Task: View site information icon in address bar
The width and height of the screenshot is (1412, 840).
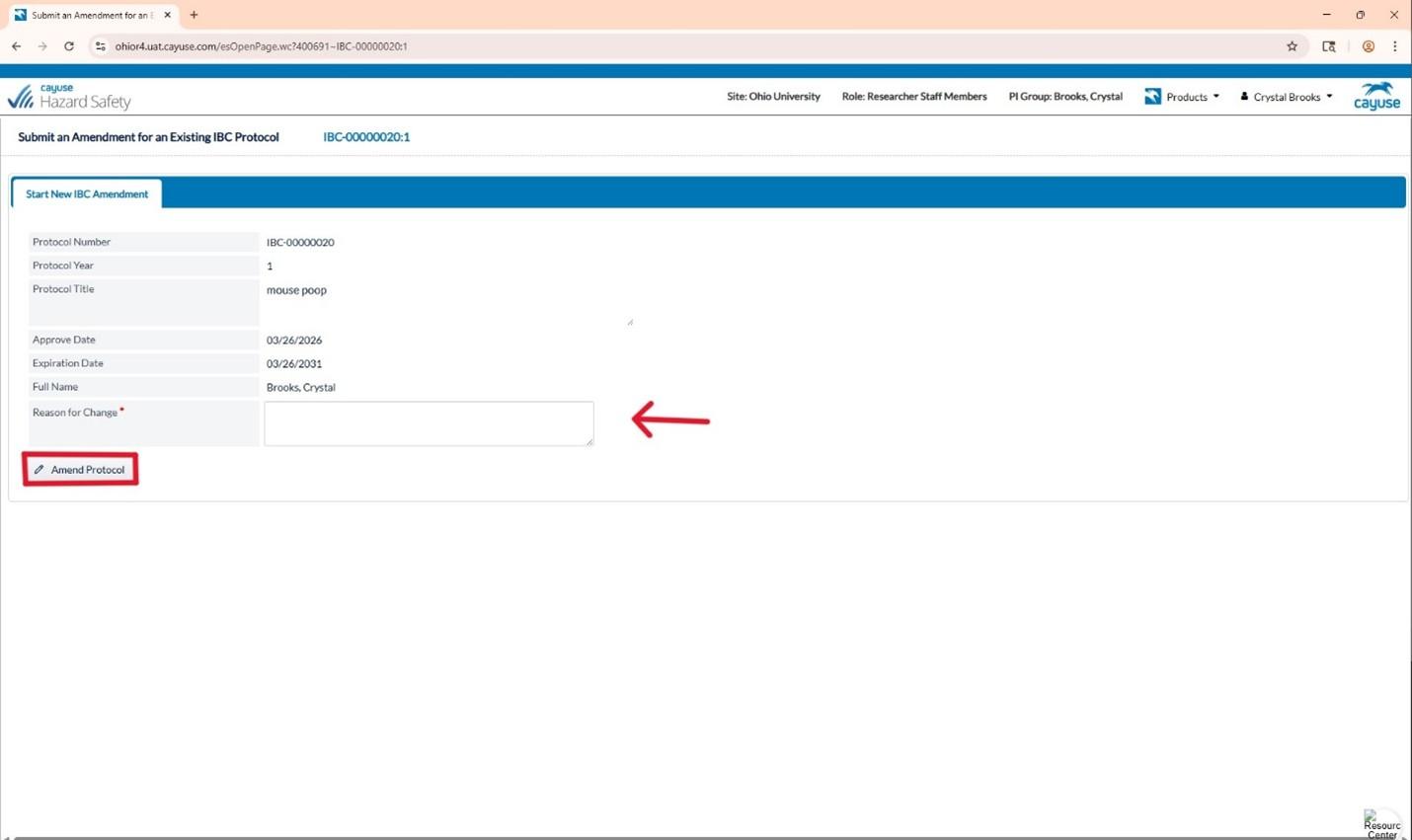Action: (x=100, y=46)
